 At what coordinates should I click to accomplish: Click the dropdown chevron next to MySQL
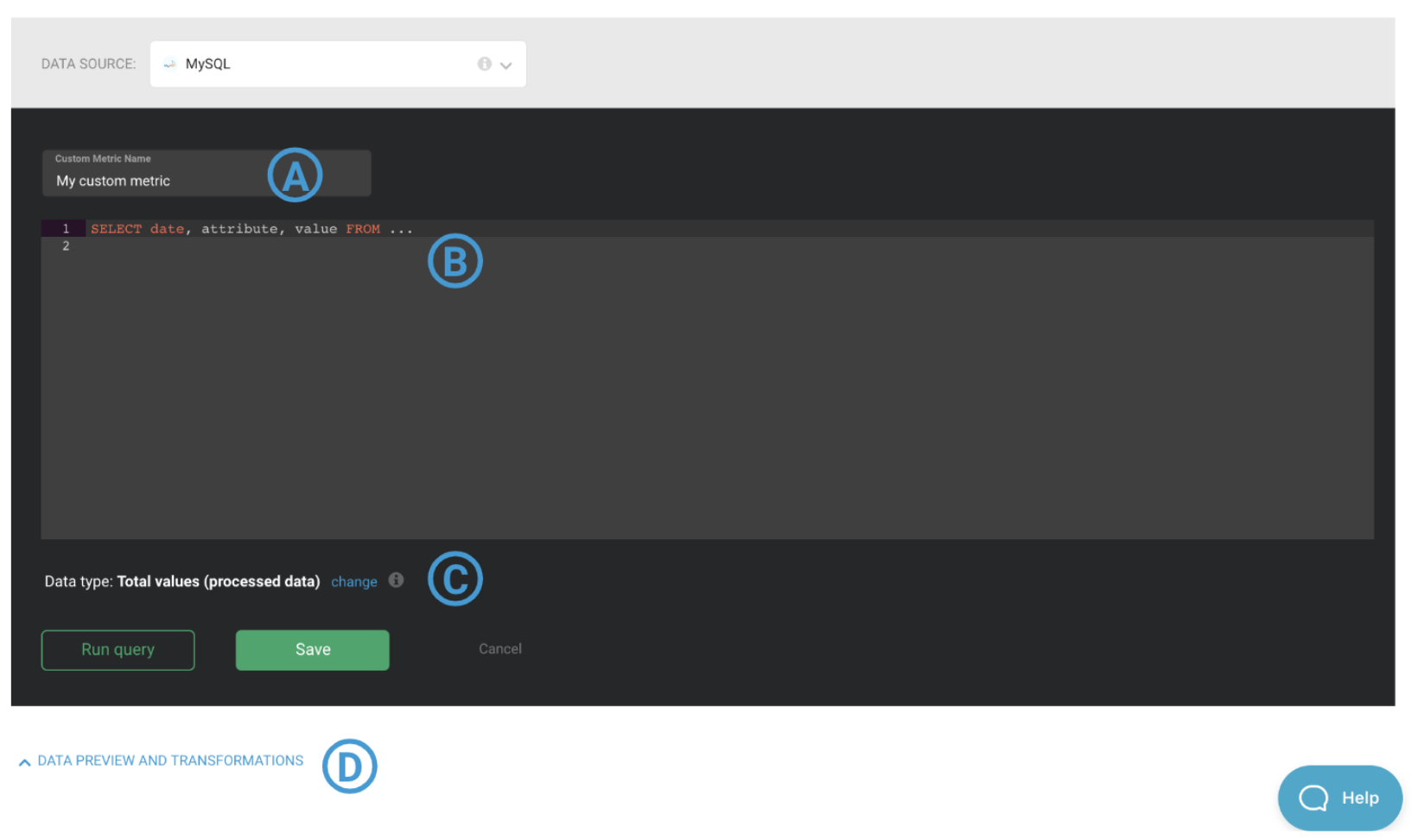click(x=506, y=66)
